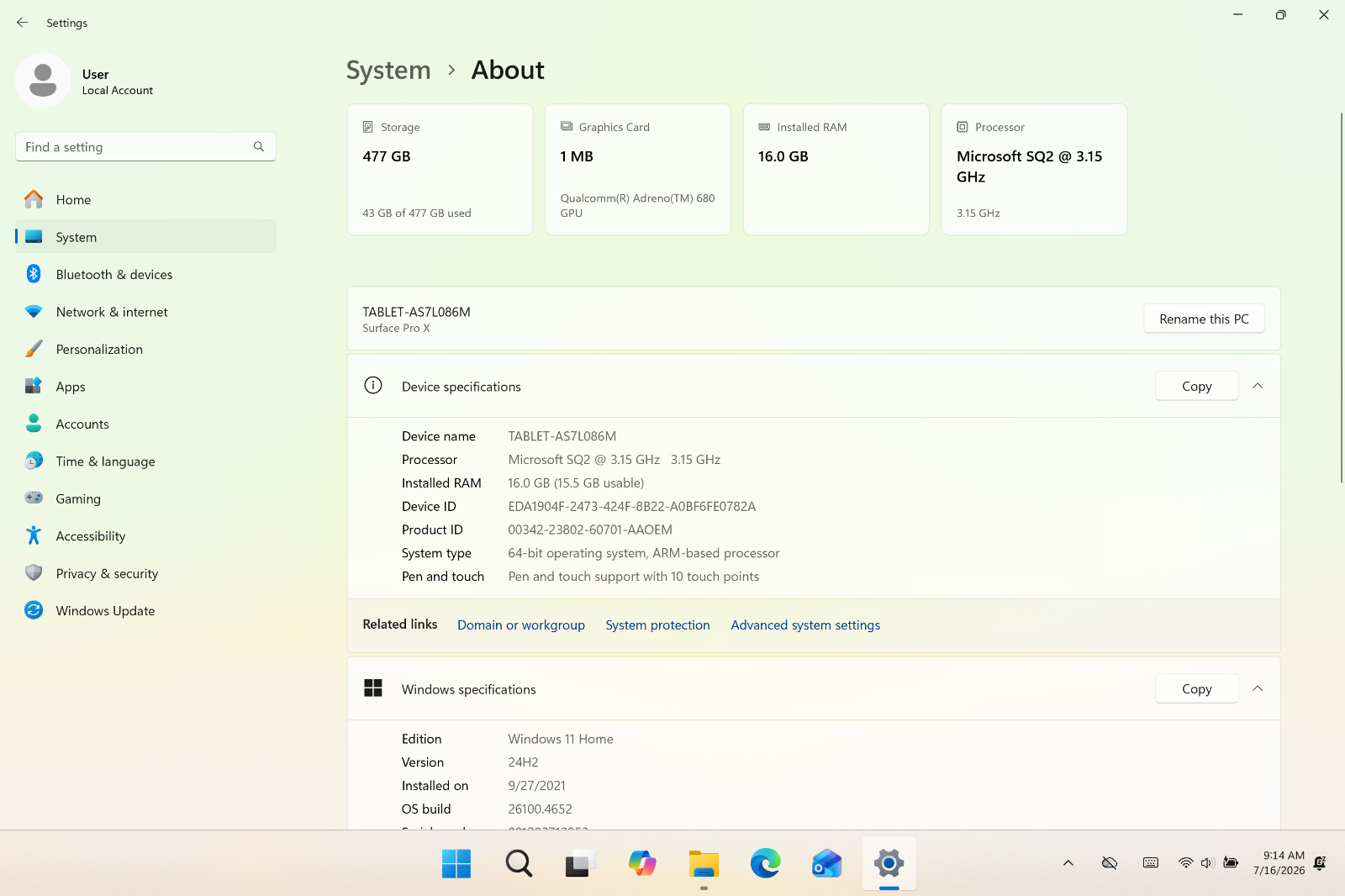Screen dimensions: 1345x896
Task: Click the back arrow in Settings
Action: point(23,23)
